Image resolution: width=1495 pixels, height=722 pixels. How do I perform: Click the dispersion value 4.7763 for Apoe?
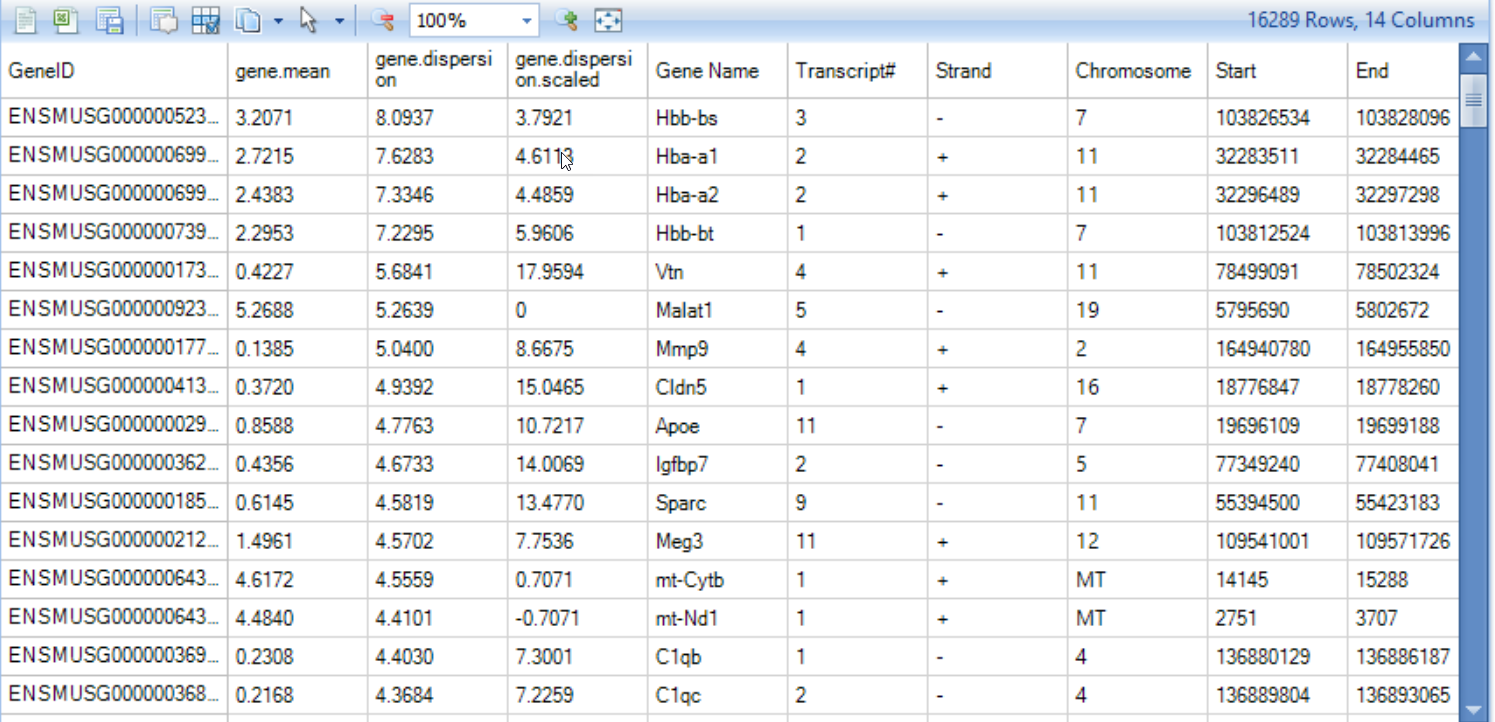click(404, 426)
